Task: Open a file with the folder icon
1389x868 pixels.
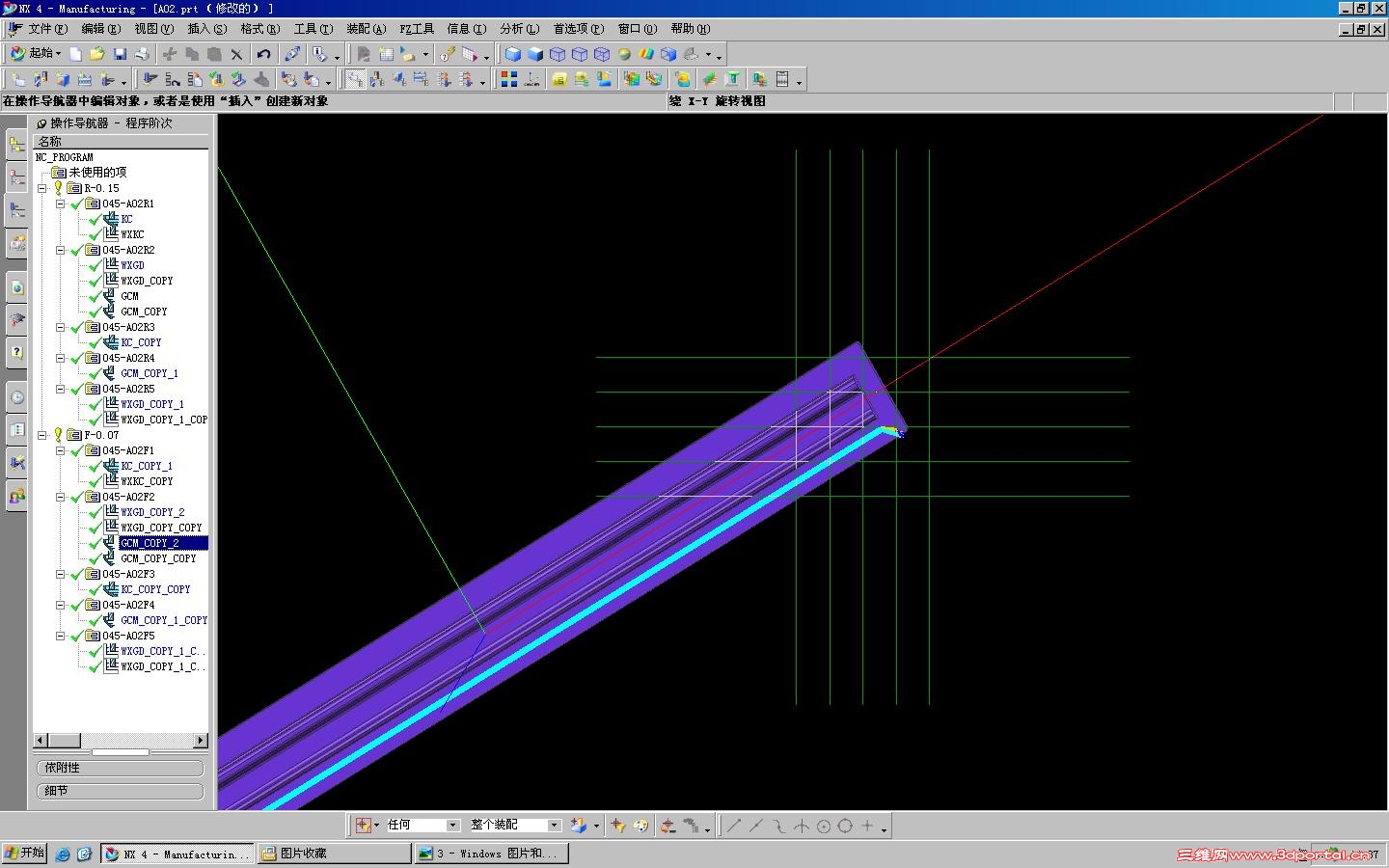Action: 97,54
